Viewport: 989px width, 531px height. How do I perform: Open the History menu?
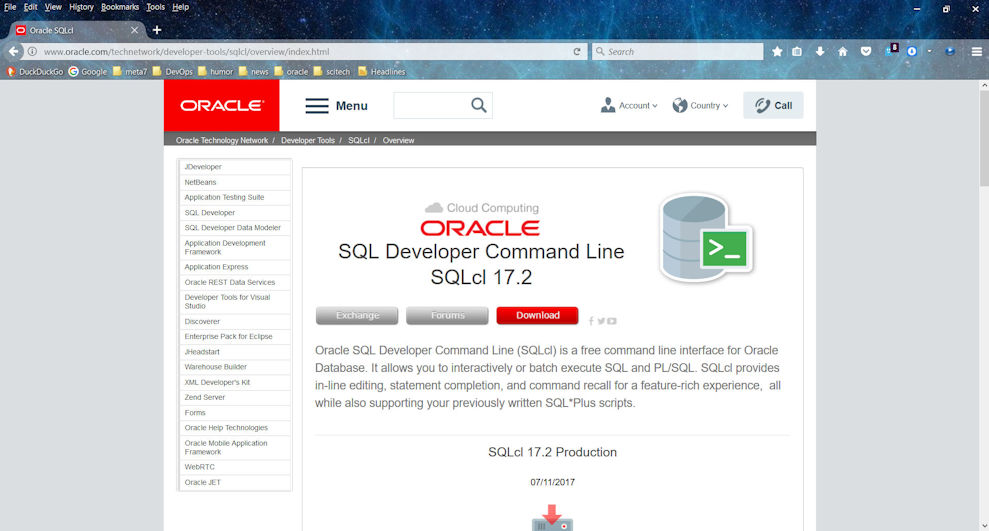click(81, 7)
